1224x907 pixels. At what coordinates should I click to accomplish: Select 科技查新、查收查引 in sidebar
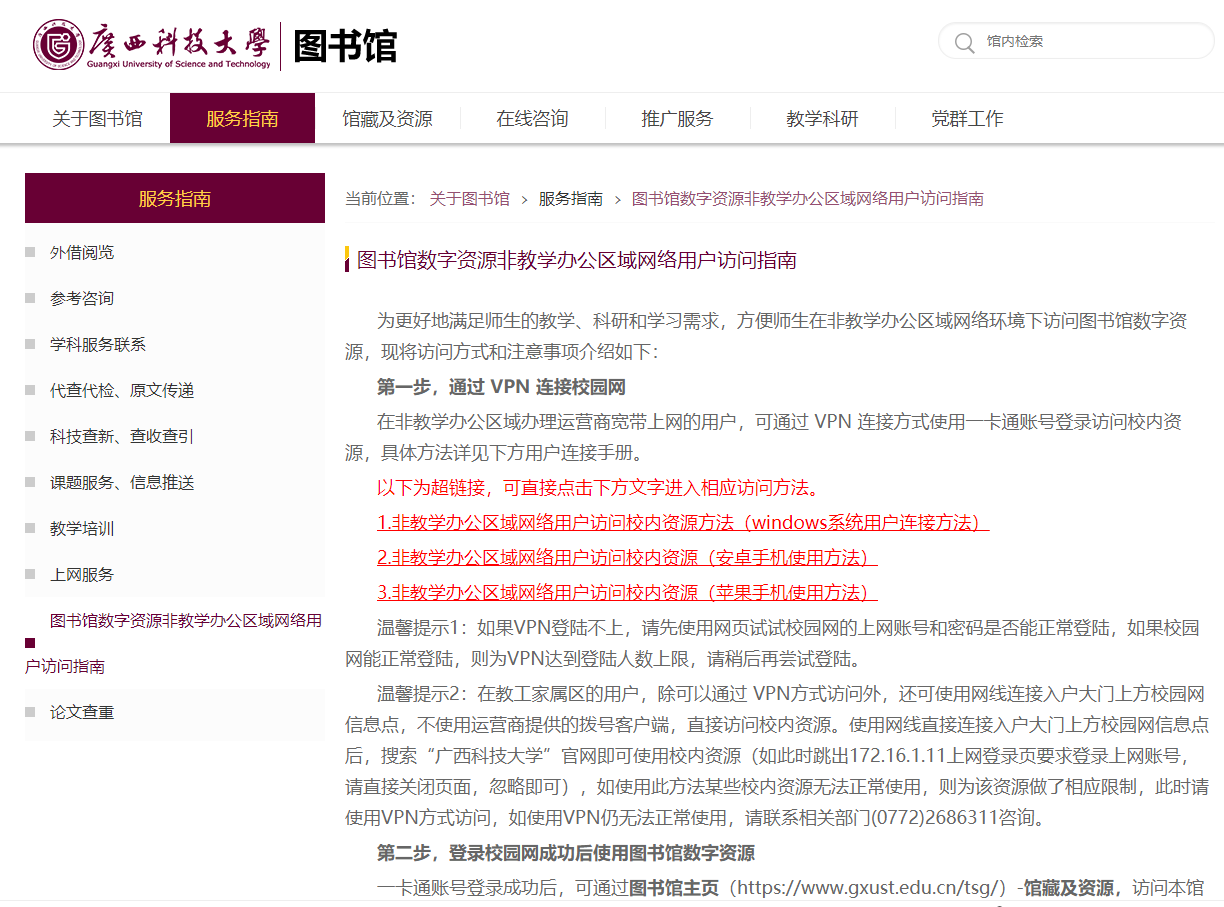tap(122, 436)
